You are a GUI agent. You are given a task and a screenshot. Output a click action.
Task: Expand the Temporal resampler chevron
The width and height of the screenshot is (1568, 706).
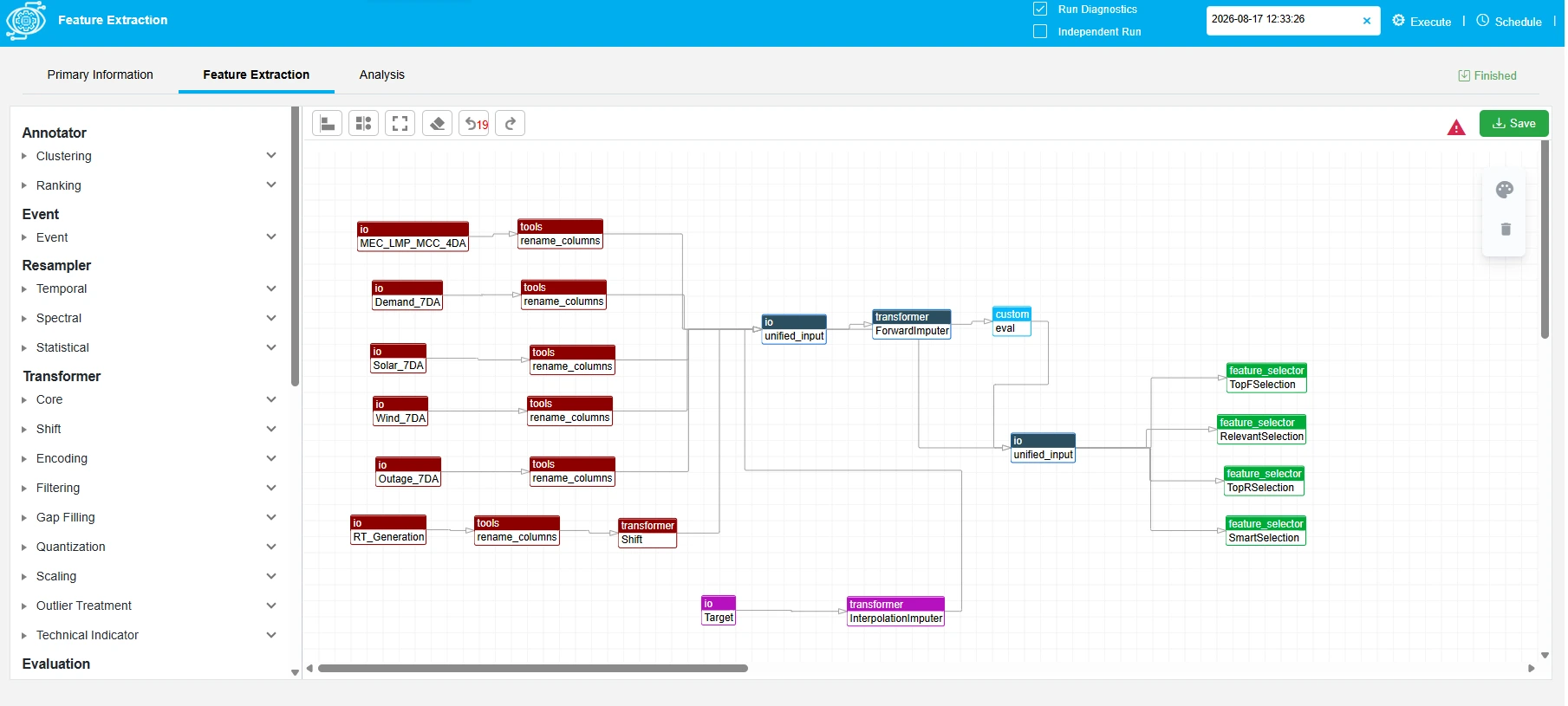271,288
